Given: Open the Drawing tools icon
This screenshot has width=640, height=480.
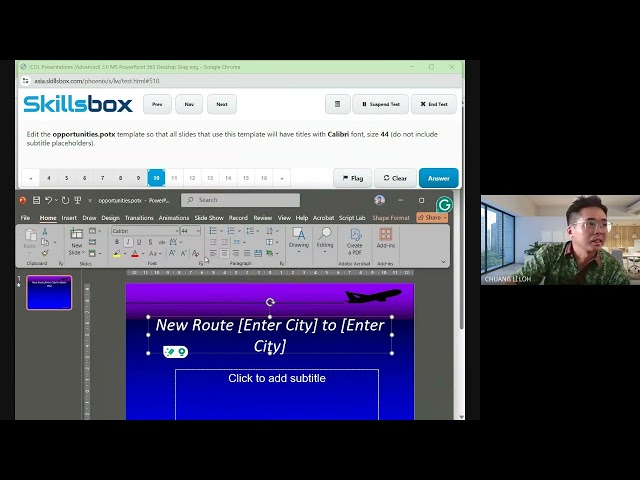Looking at the screenshot, I should point(299,234).
